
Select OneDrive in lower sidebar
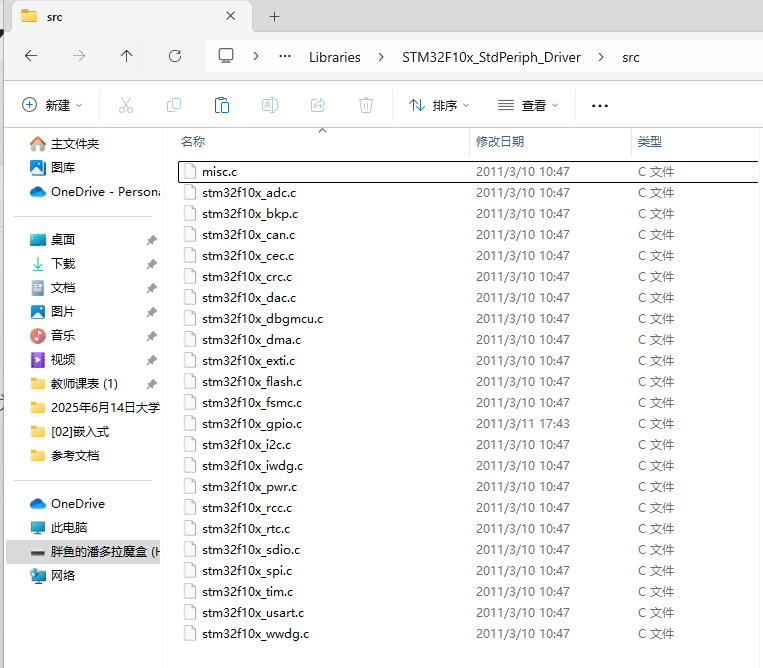tap(67, 504)
